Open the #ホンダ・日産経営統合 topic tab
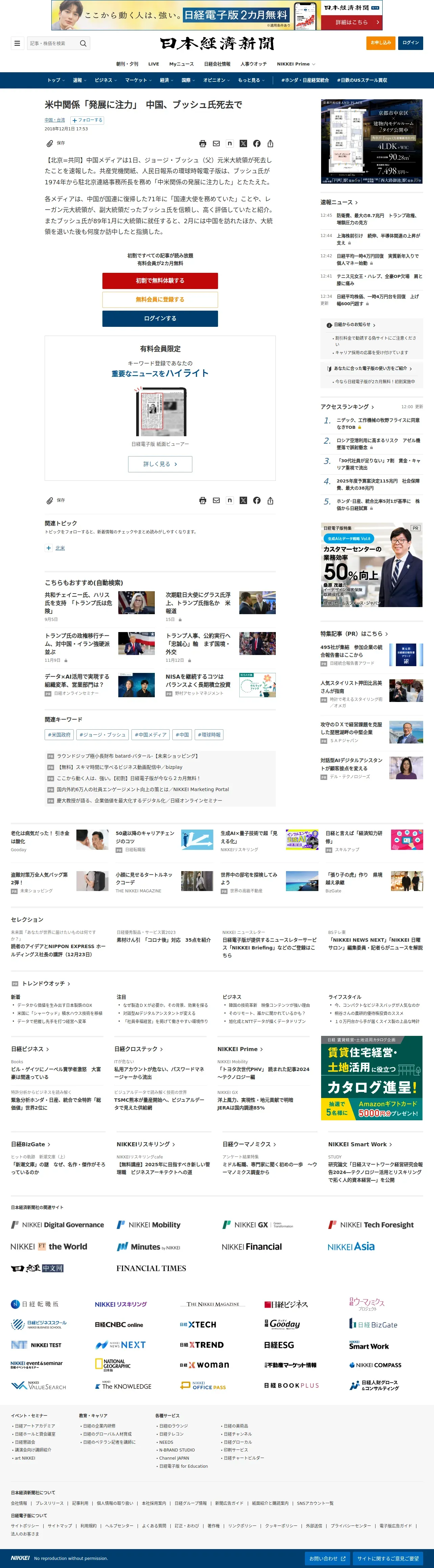434x1568 pixels. pos(305,80)
